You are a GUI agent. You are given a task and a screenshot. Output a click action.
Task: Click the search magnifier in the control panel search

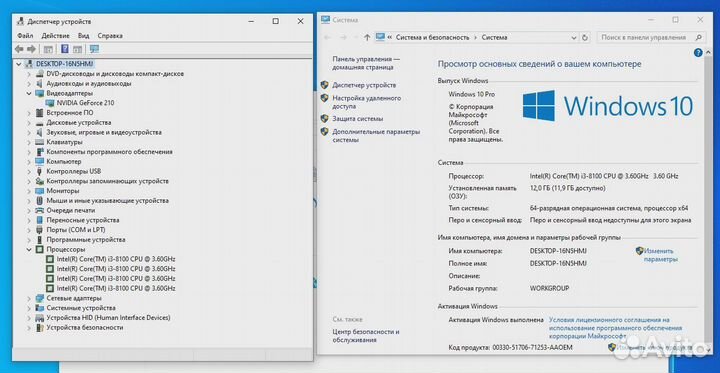pyautogui.click(x=698, y=38)
